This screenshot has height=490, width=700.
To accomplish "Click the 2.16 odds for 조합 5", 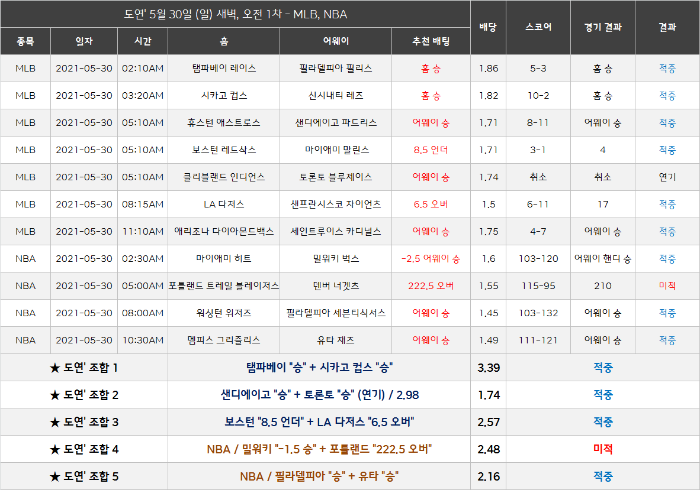I will (x=489, y=477).
